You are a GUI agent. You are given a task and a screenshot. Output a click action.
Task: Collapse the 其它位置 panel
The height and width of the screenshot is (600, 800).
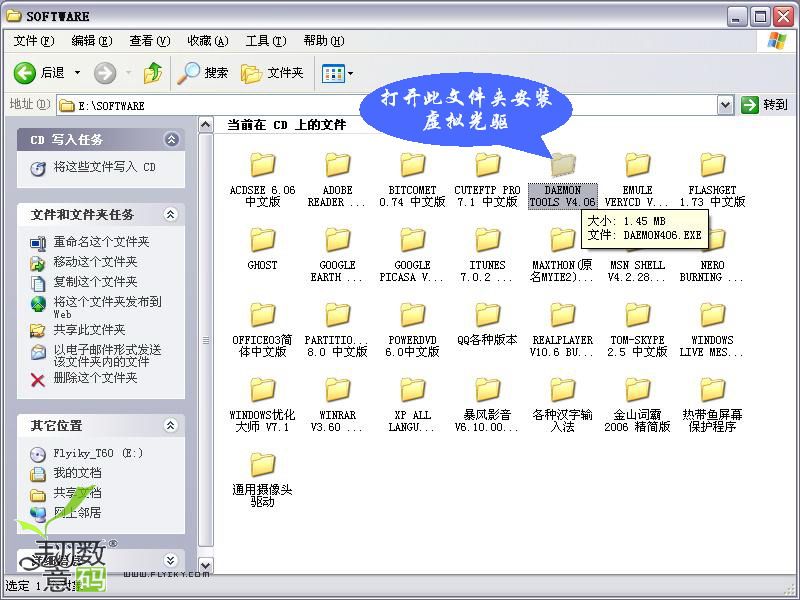(170, 425)
